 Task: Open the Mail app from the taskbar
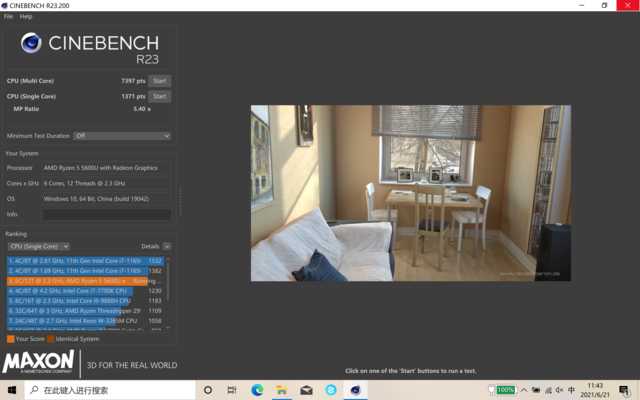click(306, 390)
